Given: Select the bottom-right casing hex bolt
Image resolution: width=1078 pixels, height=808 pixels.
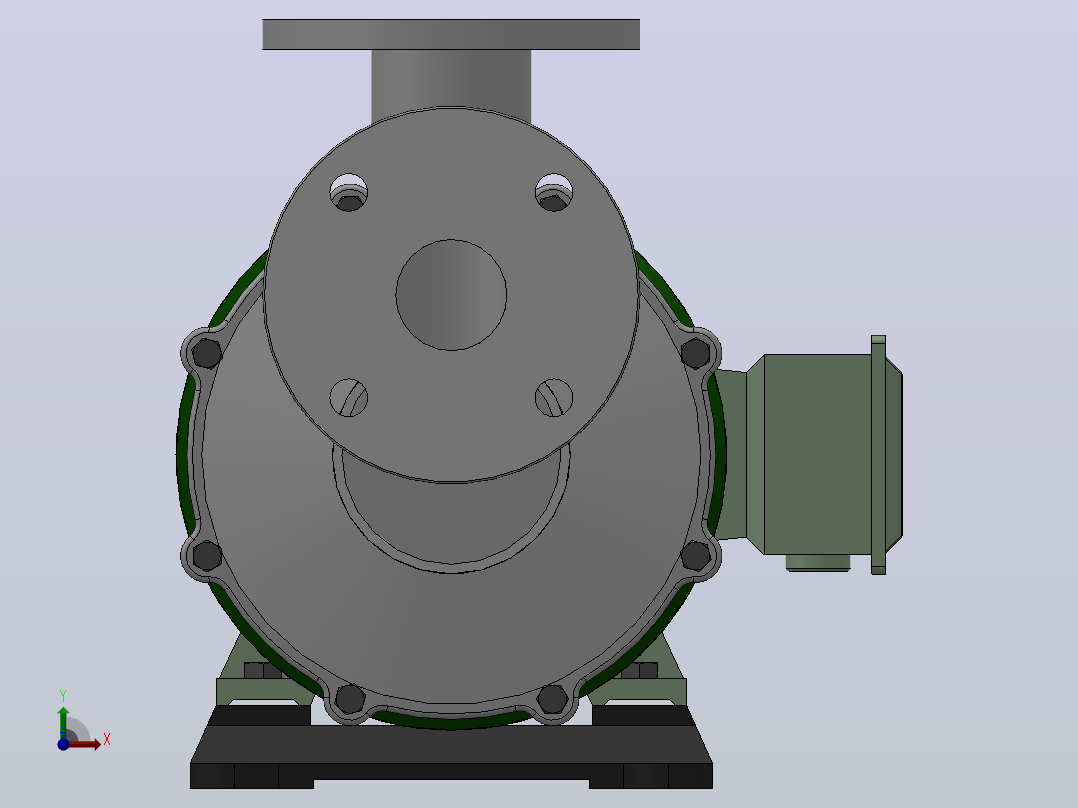Looking at the screenshot, I should point(552,699).
